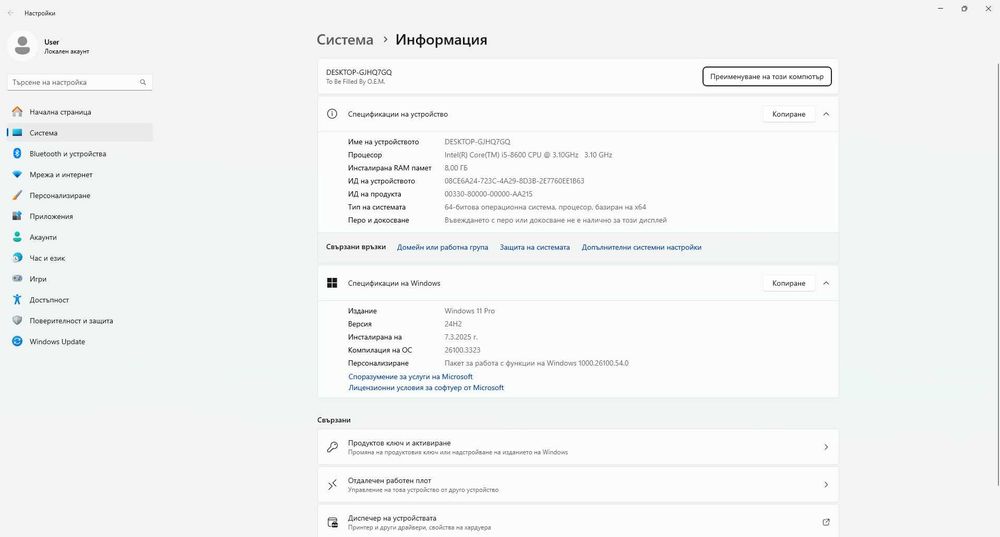Click the Windows Update sync icon

pos(17,341)
